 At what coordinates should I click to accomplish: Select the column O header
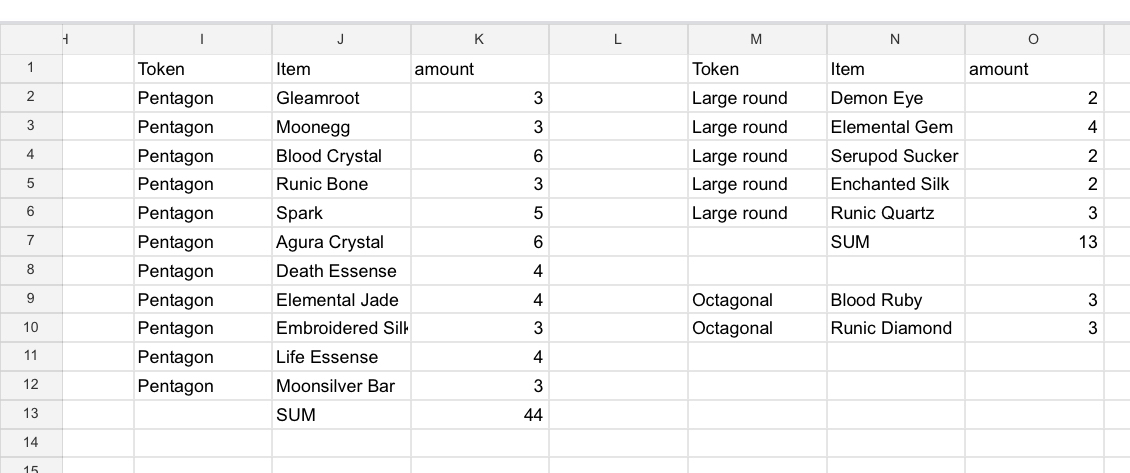1033,39
